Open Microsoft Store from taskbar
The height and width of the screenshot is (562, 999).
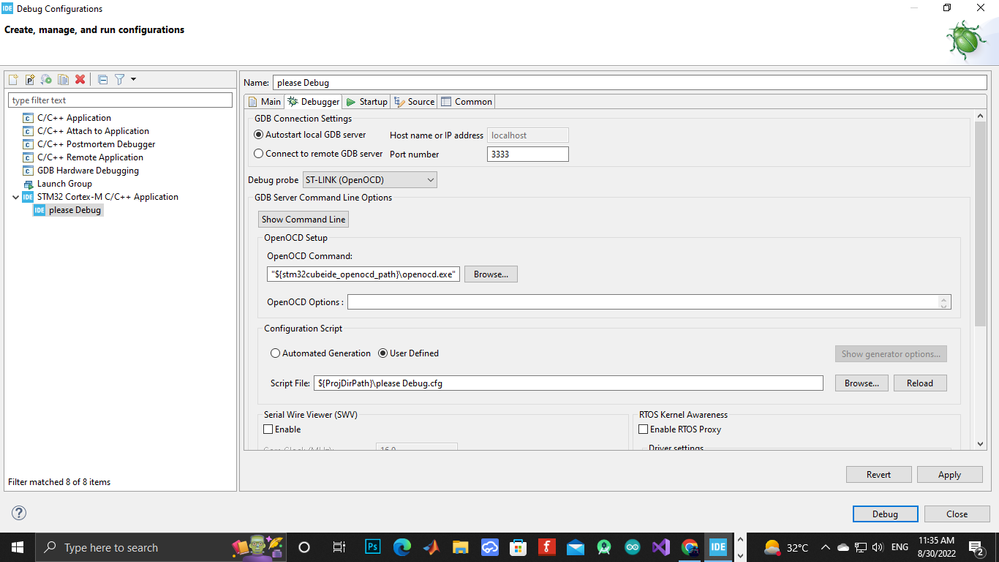[518, 547]
